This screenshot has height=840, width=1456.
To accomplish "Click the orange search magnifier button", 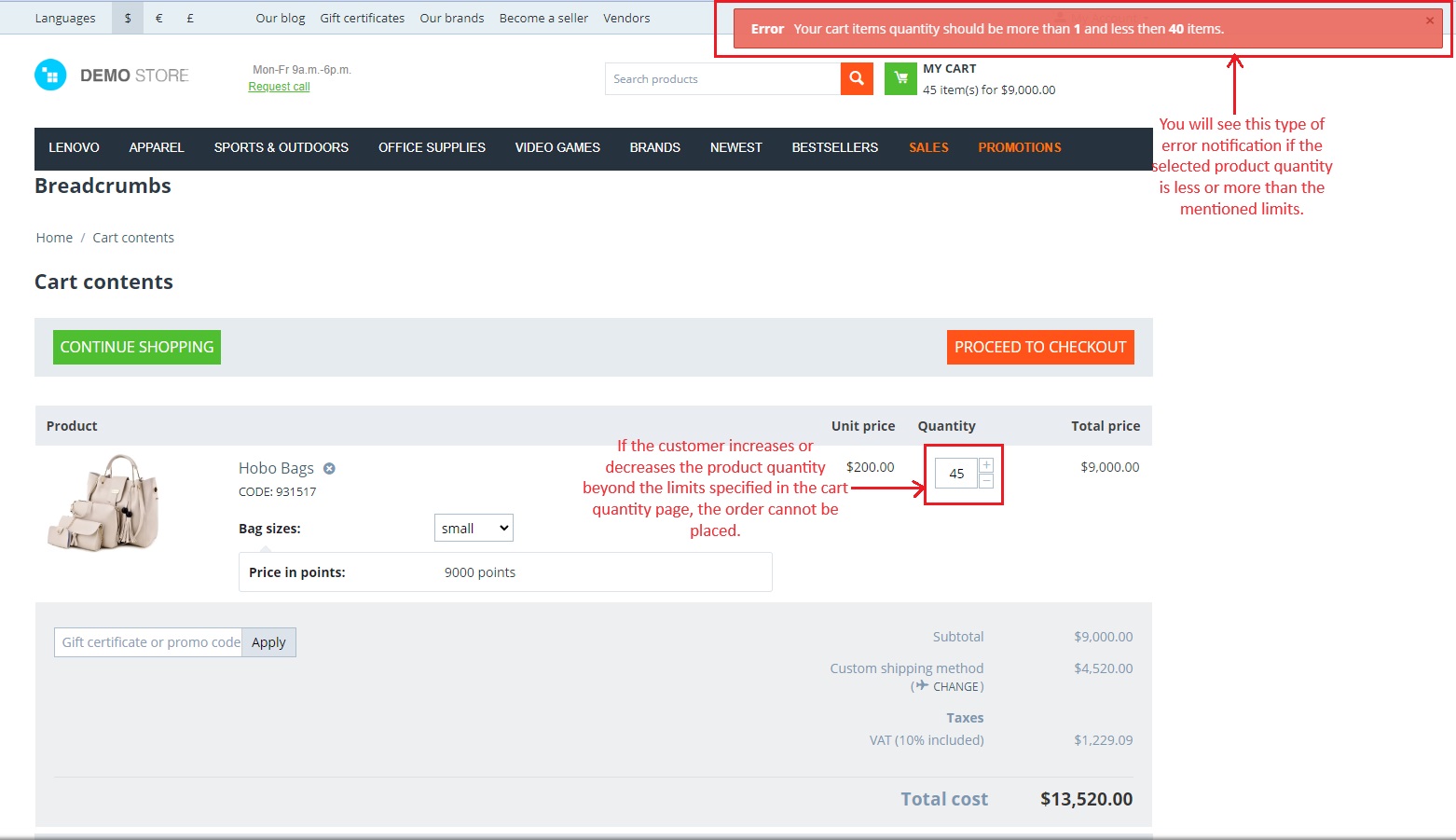I will tap(857, 79).
